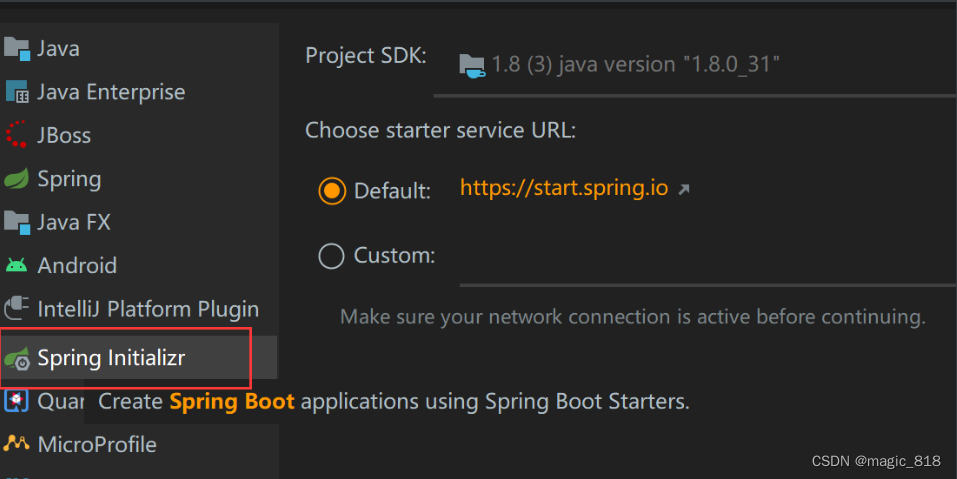The image size is (957, 479).
Task: Click the 'Default:' label text
Action: tap(392, 192)
